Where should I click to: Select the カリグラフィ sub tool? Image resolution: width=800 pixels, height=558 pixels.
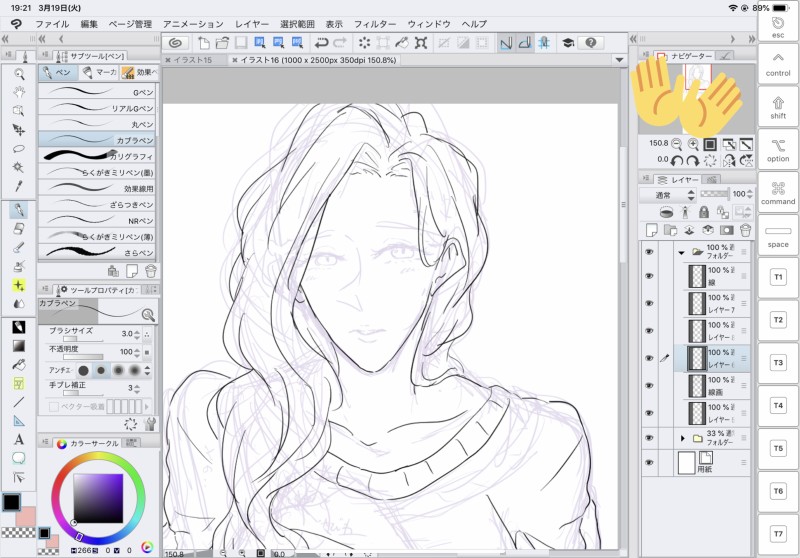[x=97, y=156]
